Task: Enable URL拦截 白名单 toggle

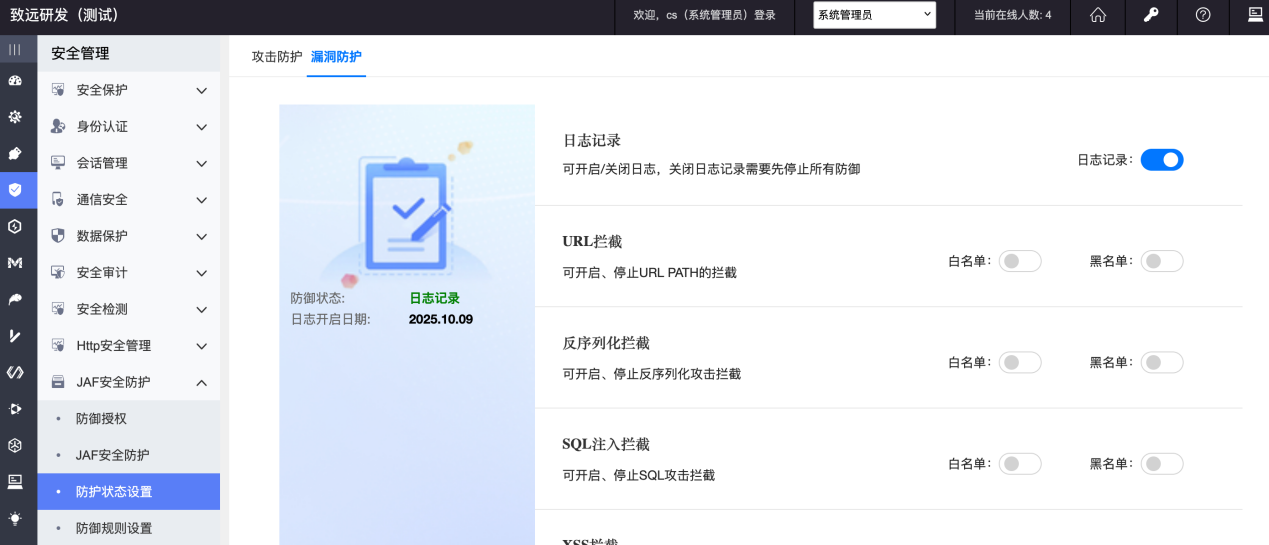Action: (x=1020, y=261)
